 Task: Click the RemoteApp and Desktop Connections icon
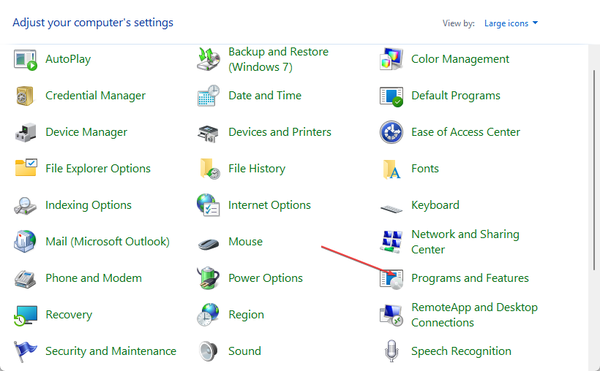pyautogui.click(x=391, y=315)
